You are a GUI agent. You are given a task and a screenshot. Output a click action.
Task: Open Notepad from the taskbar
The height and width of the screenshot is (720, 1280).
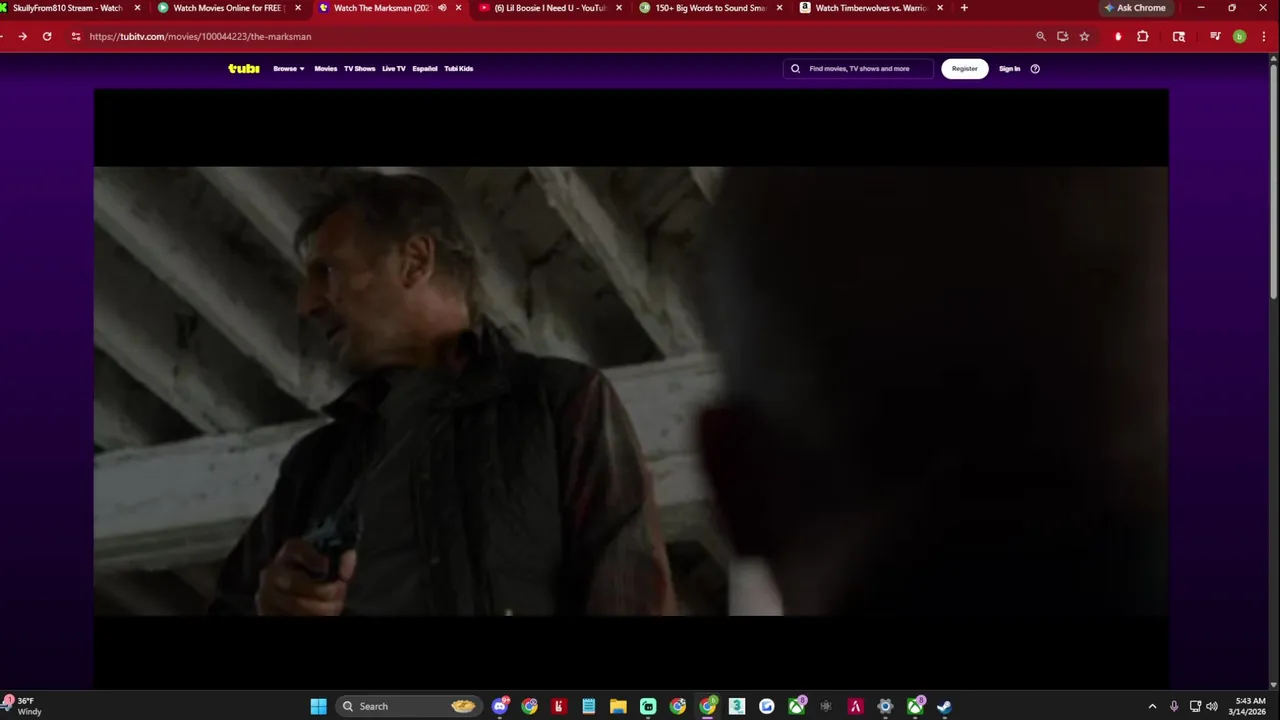[x=589, y=706]
